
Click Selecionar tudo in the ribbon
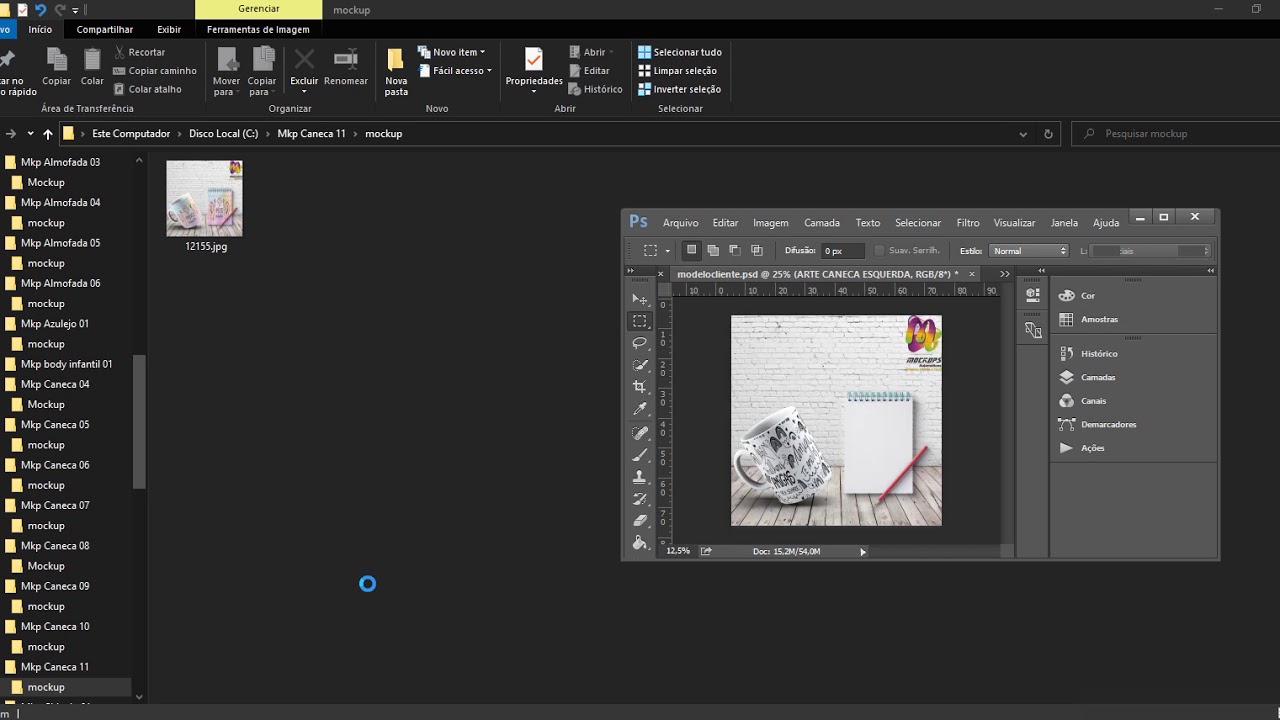tap(680, 52)
